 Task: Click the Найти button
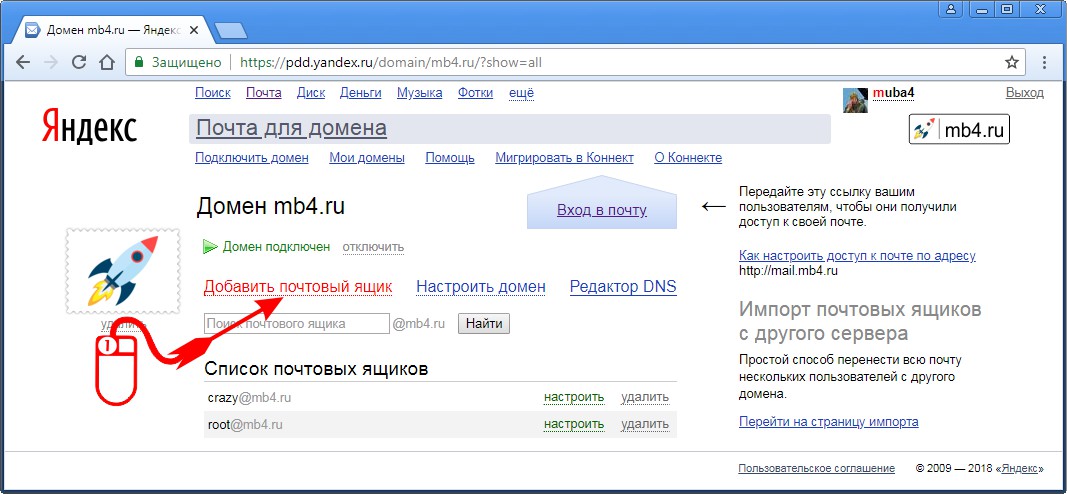pos(484,324)
